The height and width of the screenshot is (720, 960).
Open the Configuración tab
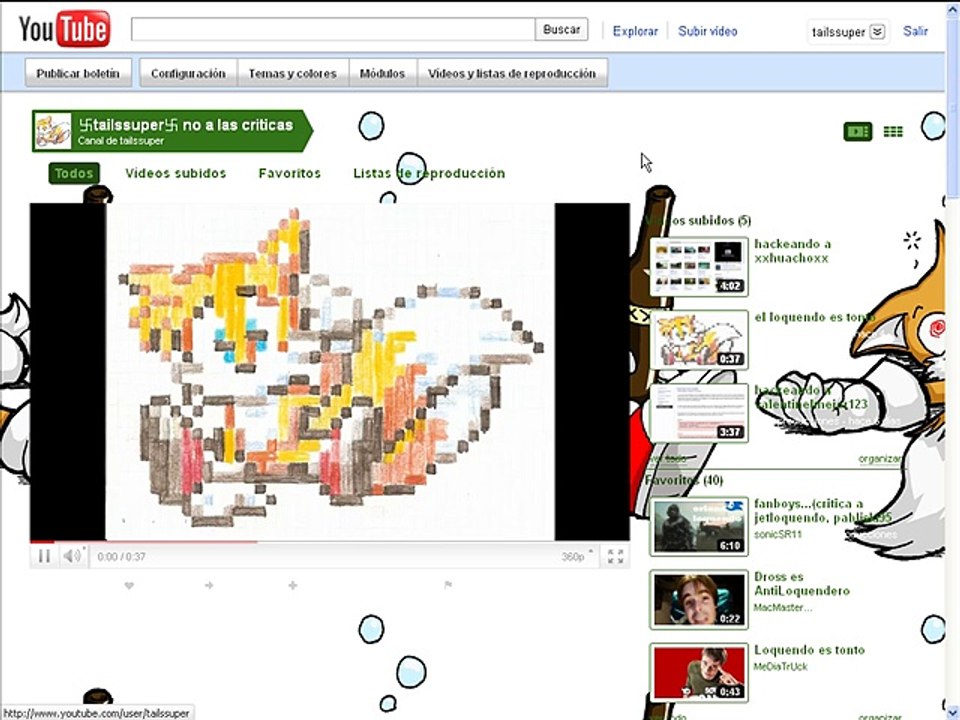[188, 73]
